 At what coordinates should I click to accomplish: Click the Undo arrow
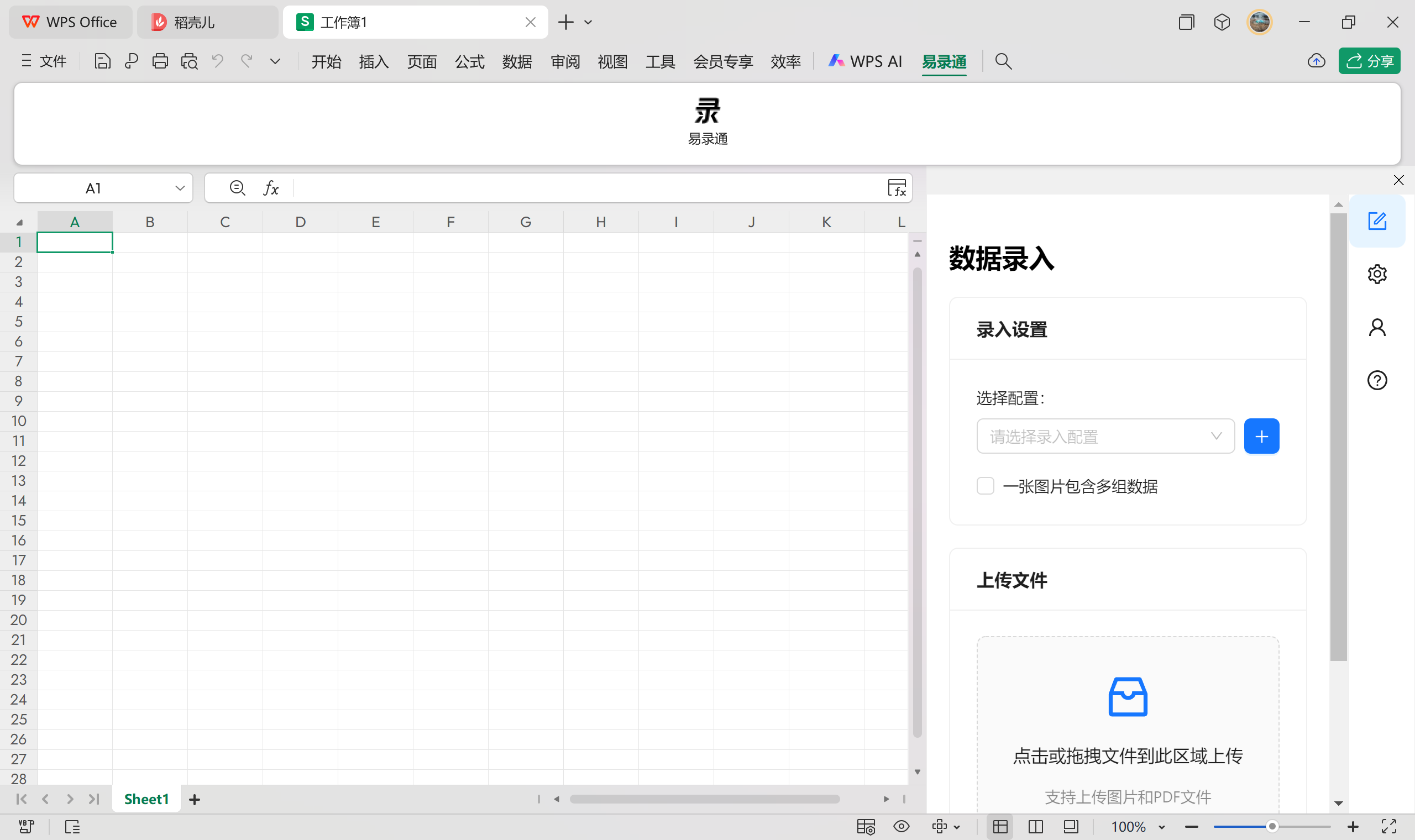tap(218, 61)
